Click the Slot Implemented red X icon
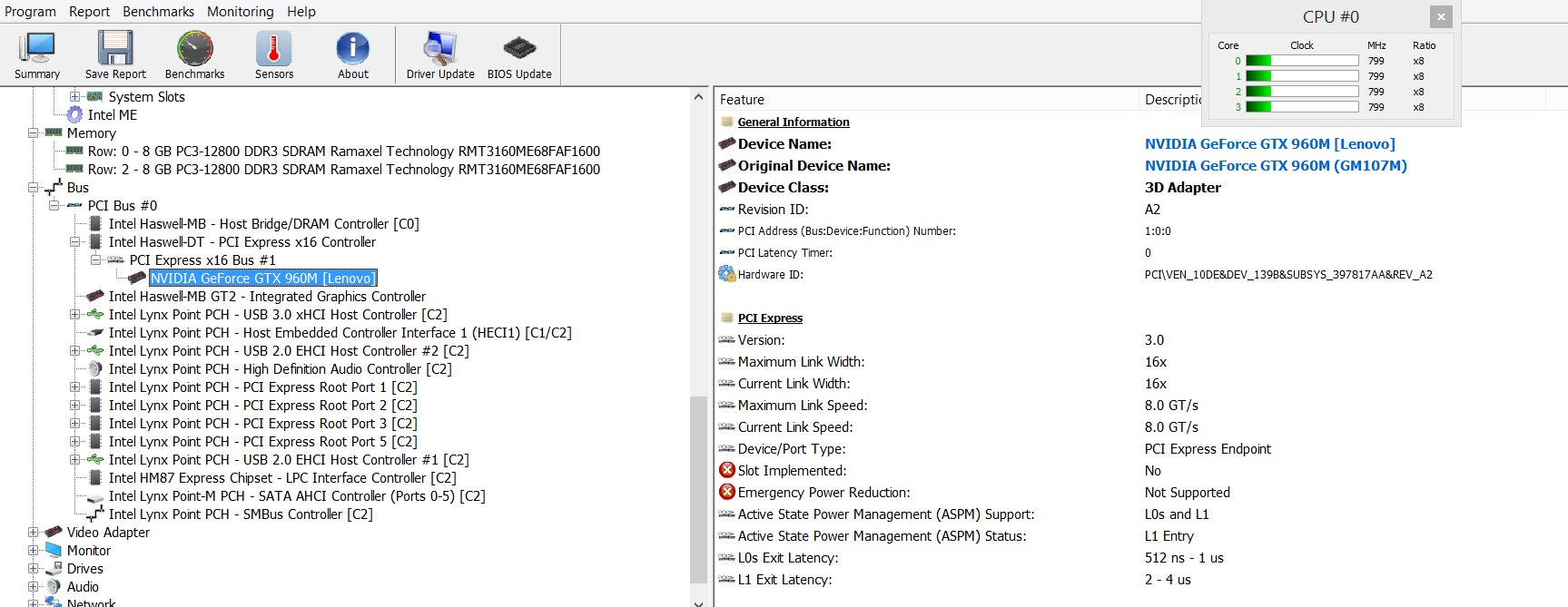Image resolution: width=1568 pixels, height=607 pixels. [x=727, y=470]
